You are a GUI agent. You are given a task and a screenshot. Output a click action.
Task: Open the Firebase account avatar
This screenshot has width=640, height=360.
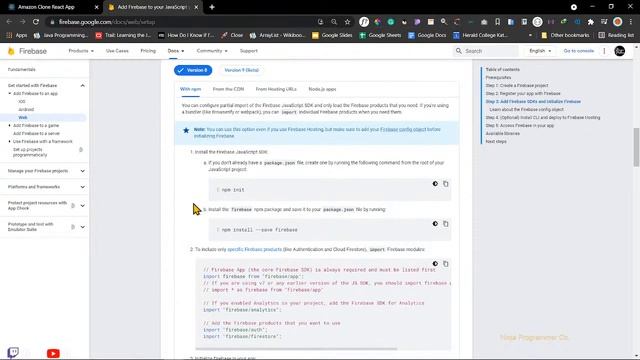[x=619, y=51]
